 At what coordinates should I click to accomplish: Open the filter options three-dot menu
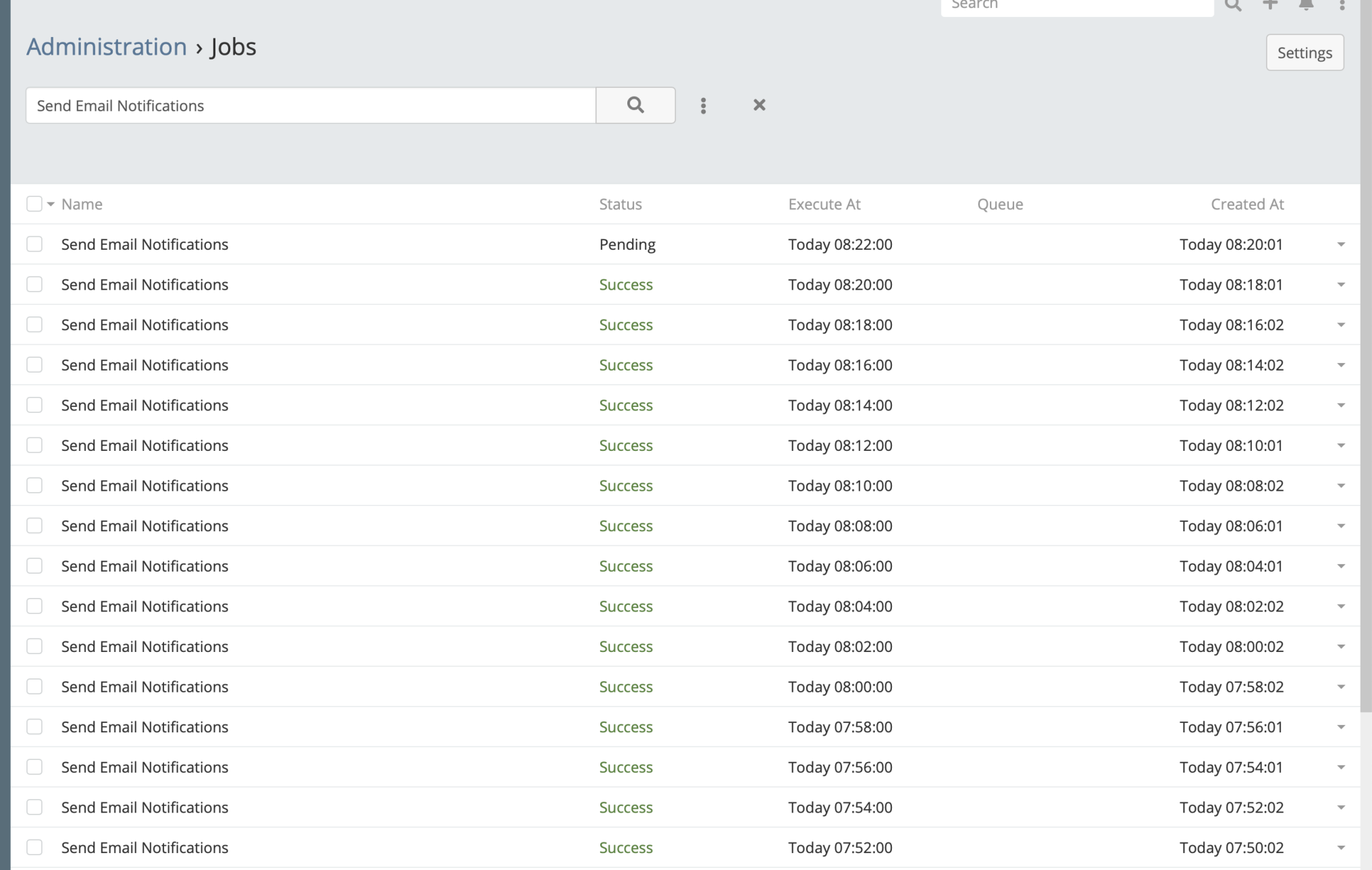tap(703, 105)
